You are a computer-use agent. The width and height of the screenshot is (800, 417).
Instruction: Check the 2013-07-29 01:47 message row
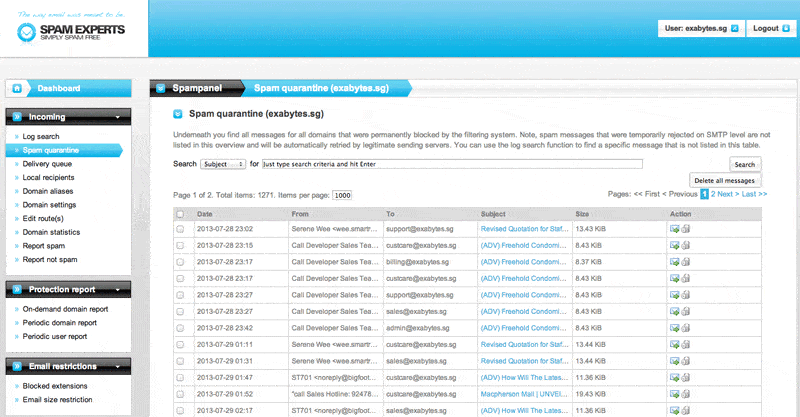[x=180, y=378]
